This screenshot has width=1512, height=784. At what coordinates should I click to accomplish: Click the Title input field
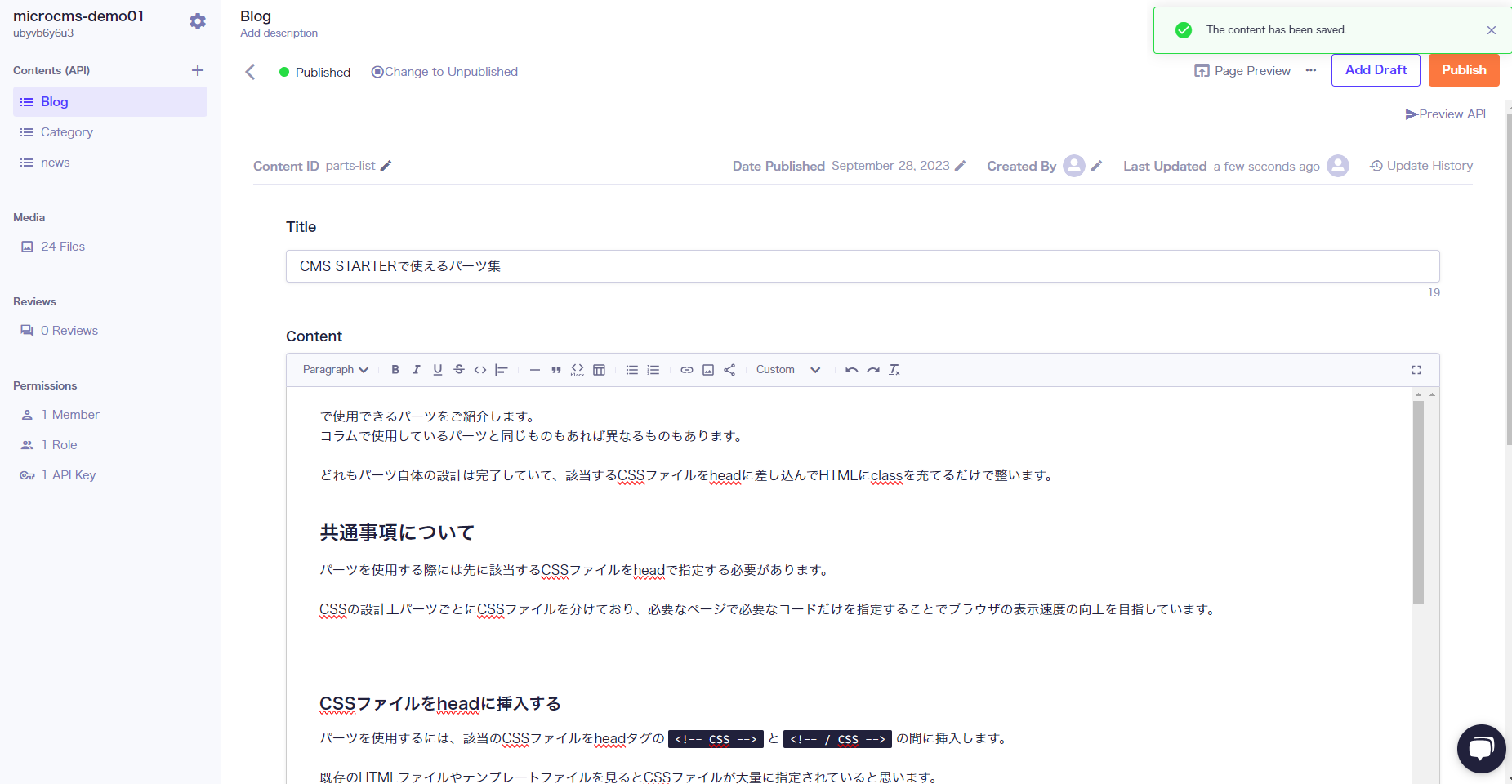pyautogui.click(x=862, y=266)
